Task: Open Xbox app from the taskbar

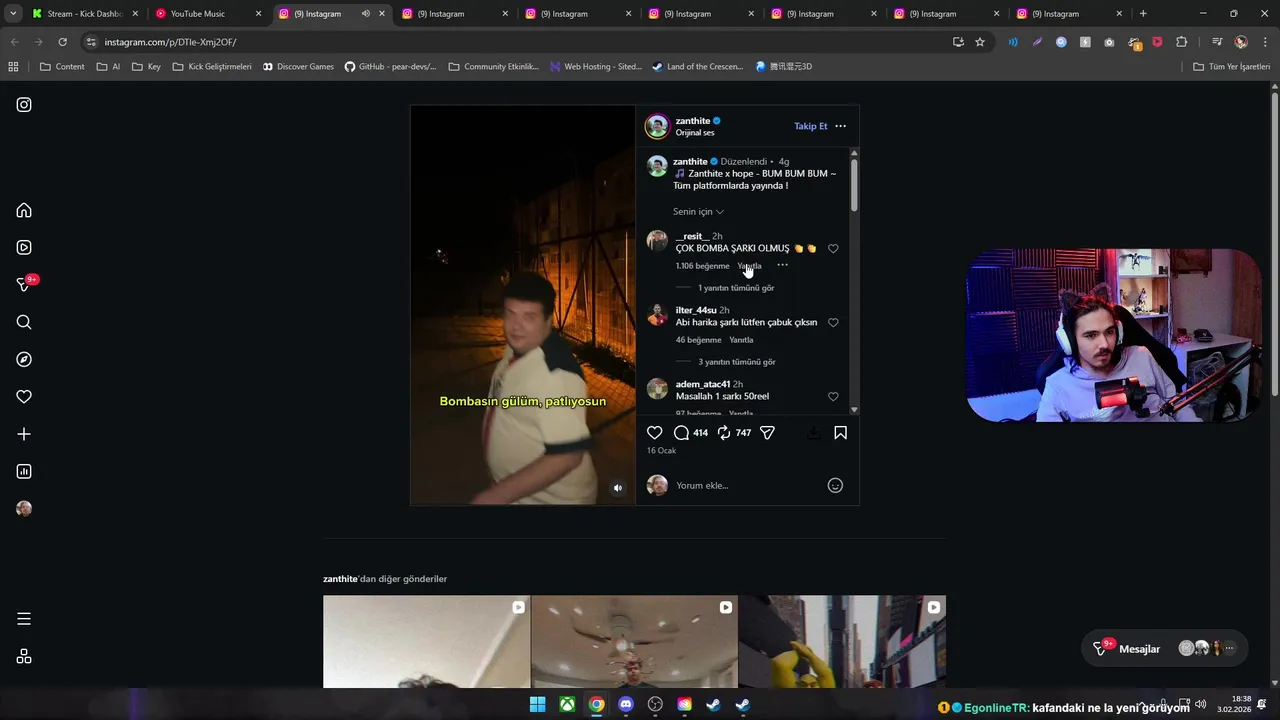Action: [x=567, y=704]
